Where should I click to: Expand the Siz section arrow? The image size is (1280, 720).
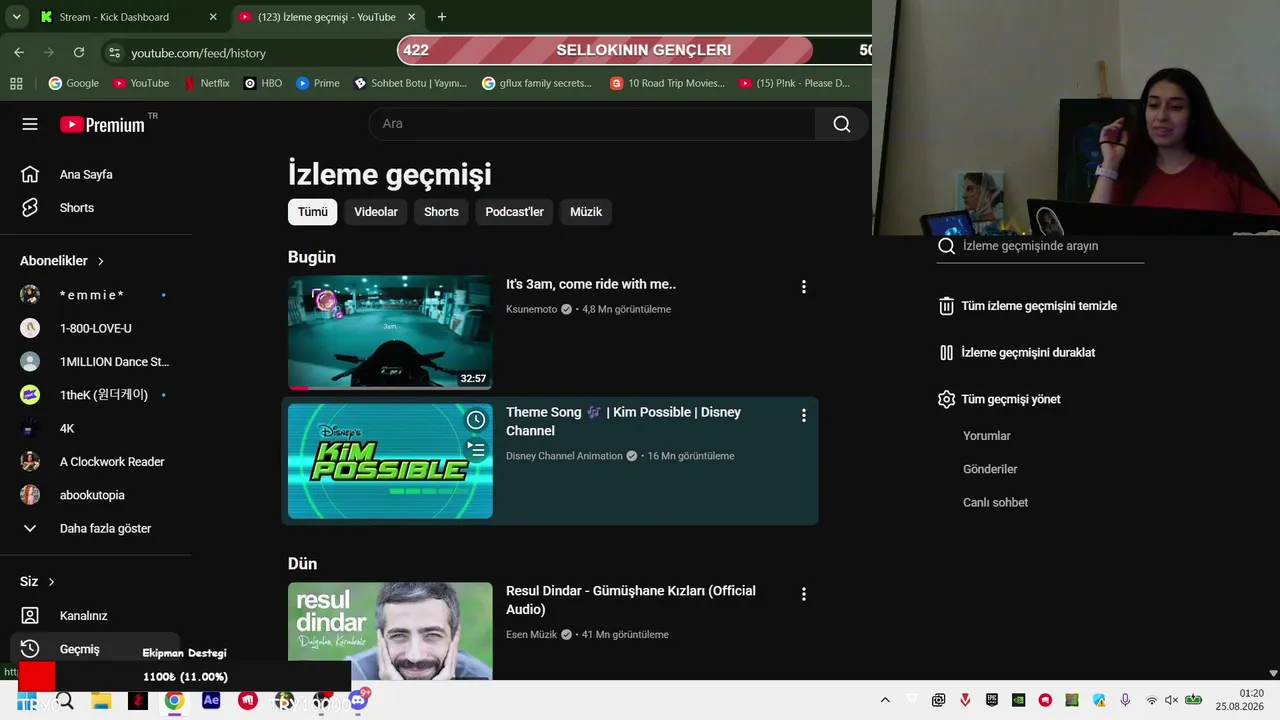(52, 582)
